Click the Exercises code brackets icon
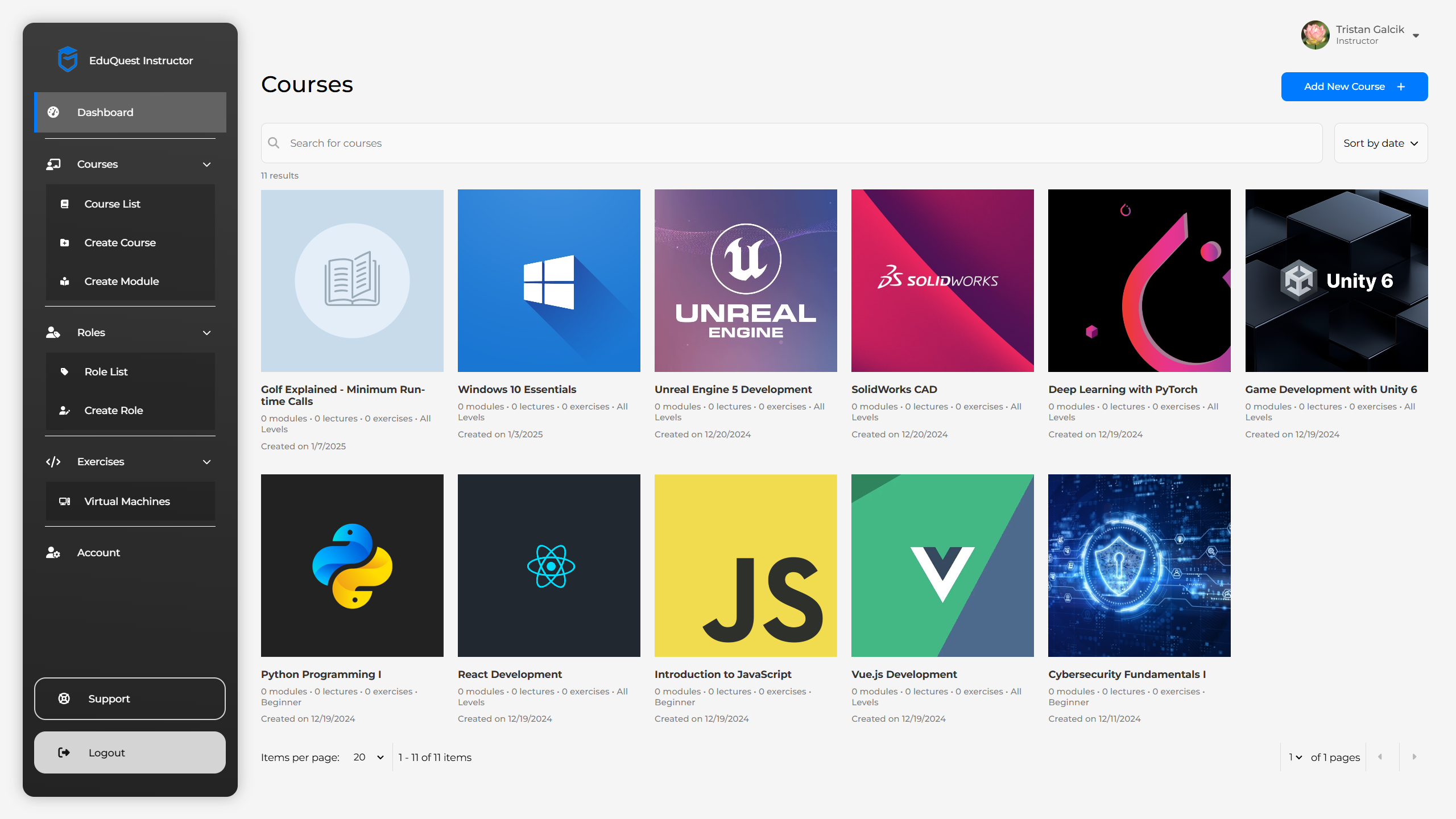Image resolution: width=1456 pixels, height=819 pixels. pos(53,462)
